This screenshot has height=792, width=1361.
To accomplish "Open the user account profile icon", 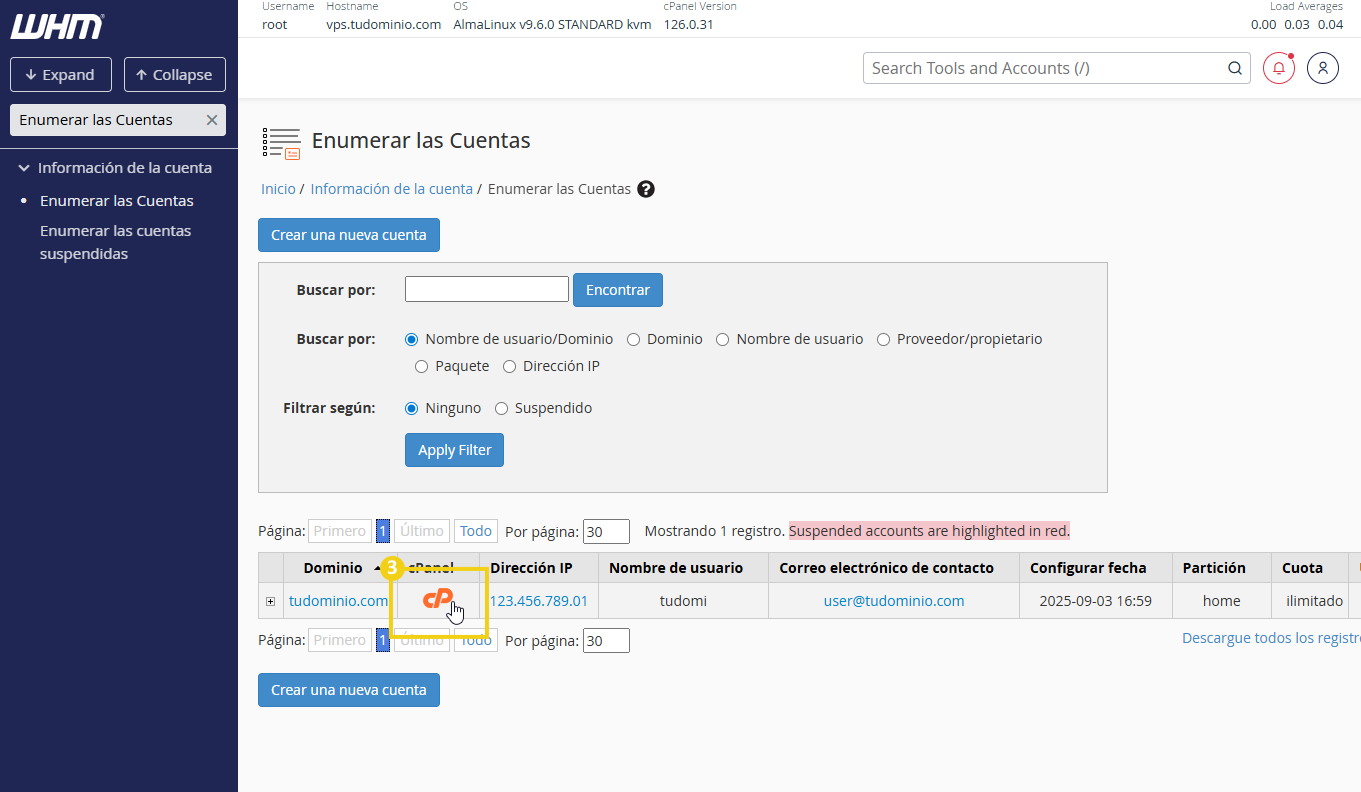I will tap(1322, 68).
